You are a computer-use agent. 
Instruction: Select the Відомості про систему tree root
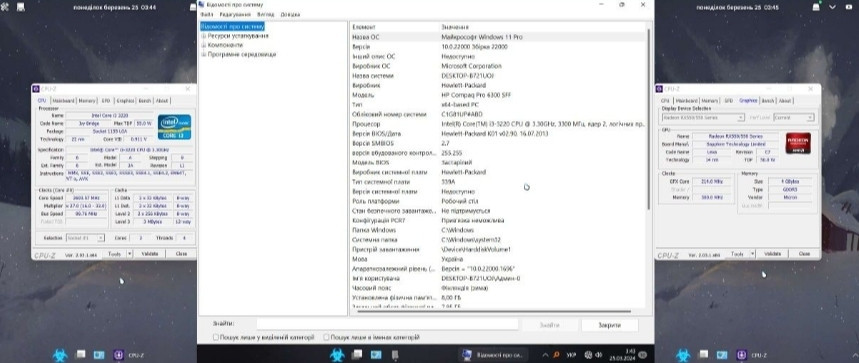232,26
